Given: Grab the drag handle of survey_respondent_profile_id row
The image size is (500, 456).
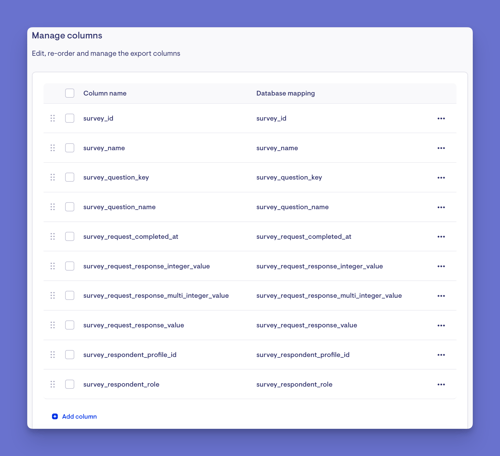Looking at the screenshot, I should pos(53,355).
